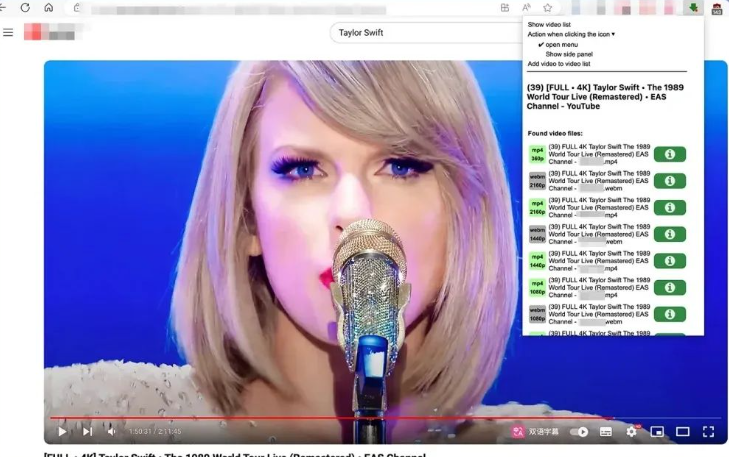Mute the video volume
The width and height of the screenshot is (729, 457).
click(x=112, y=431)
